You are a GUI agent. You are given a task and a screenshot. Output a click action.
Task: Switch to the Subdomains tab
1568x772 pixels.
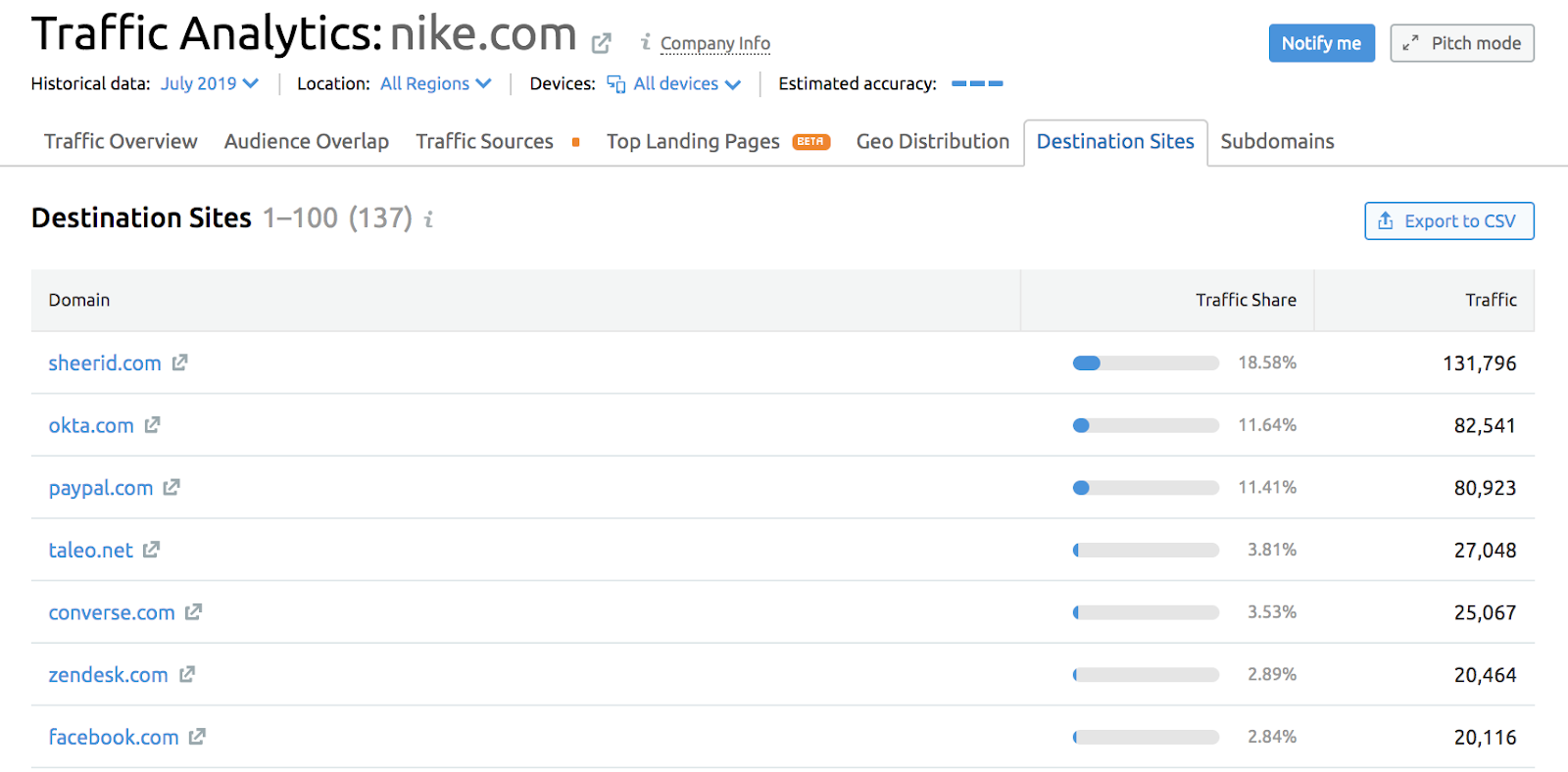[x=1277, y=141]
